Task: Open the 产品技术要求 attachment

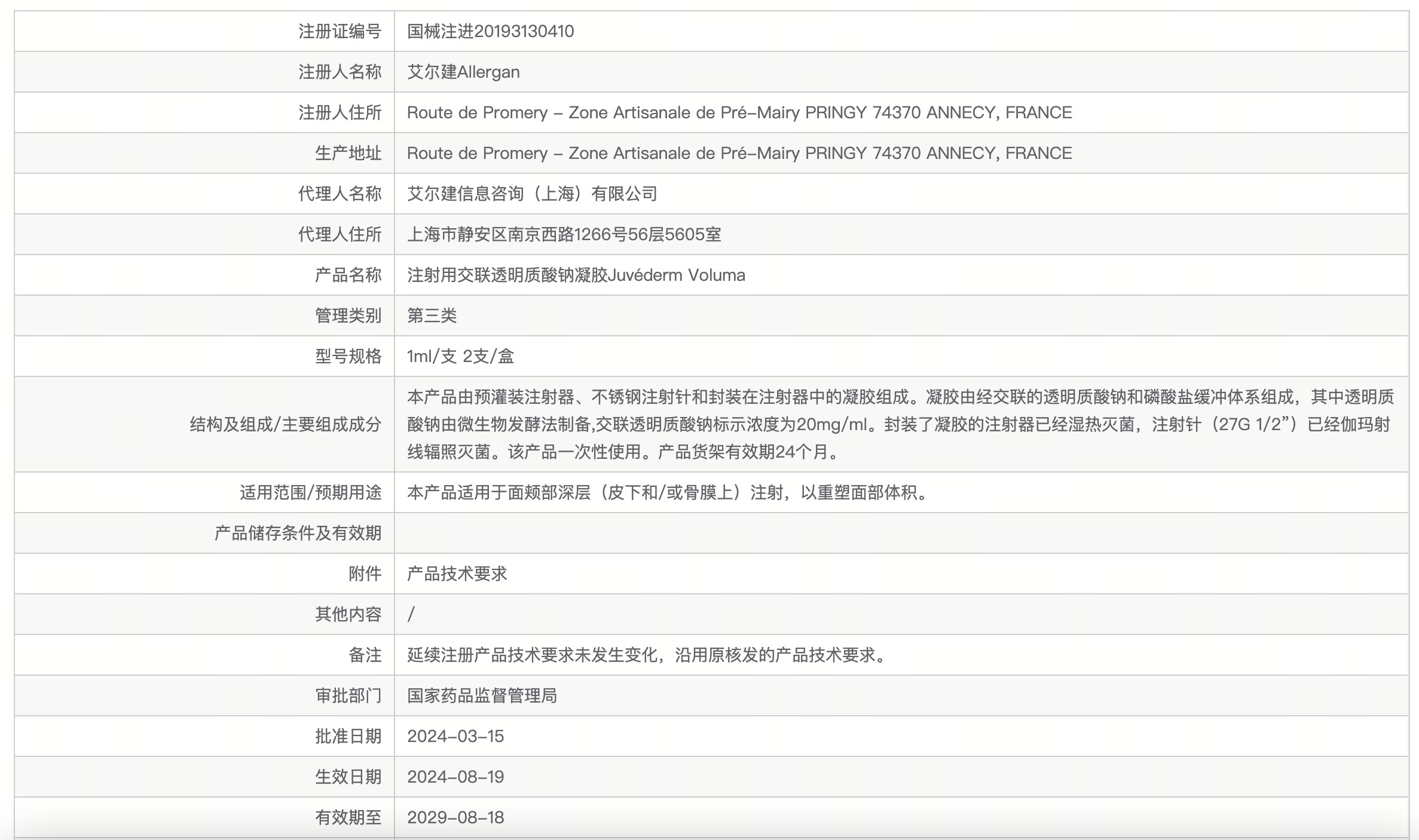Action: click(x=457, y=574)
